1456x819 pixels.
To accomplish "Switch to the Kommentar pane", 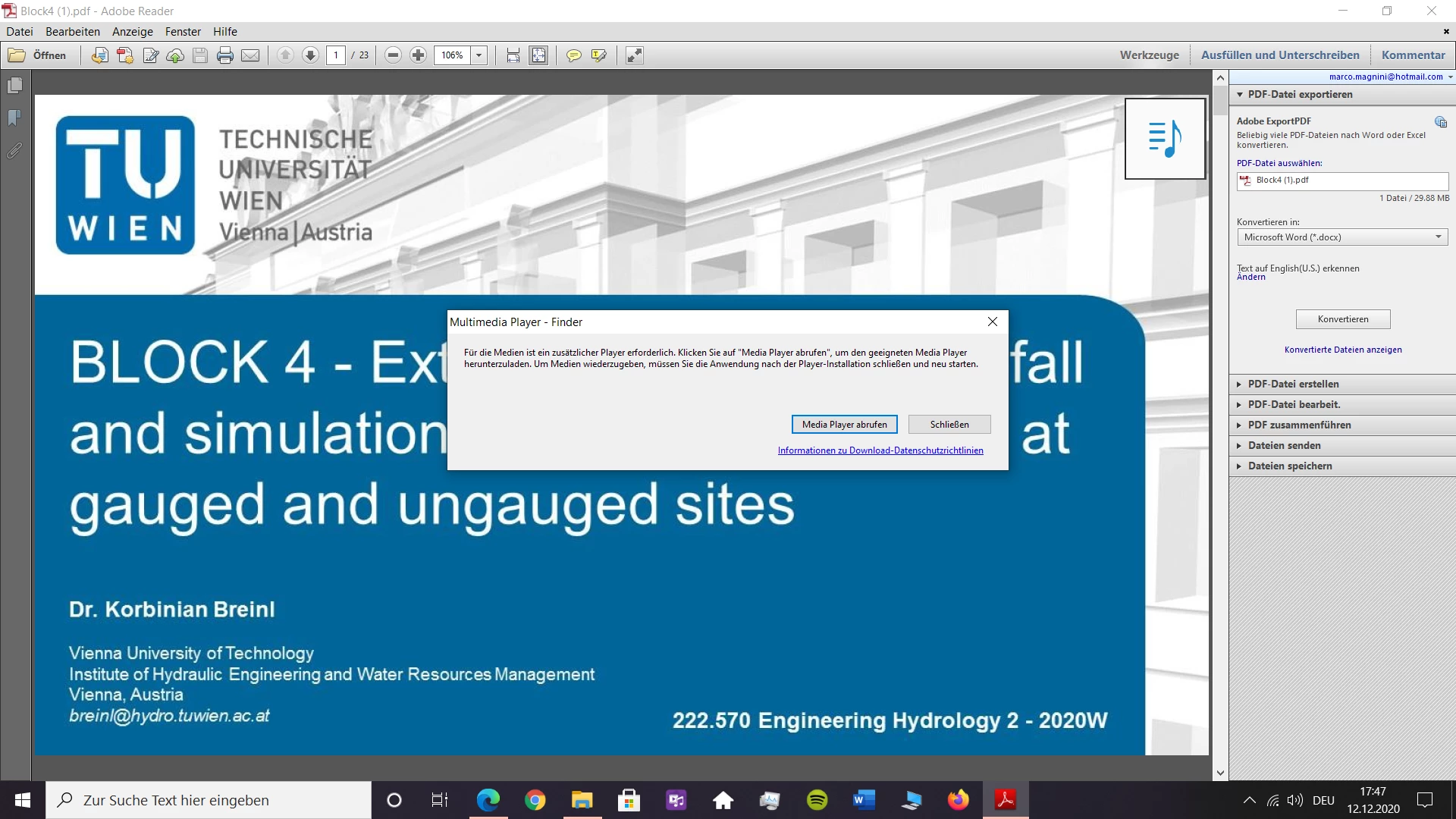I will point(1414,55).
